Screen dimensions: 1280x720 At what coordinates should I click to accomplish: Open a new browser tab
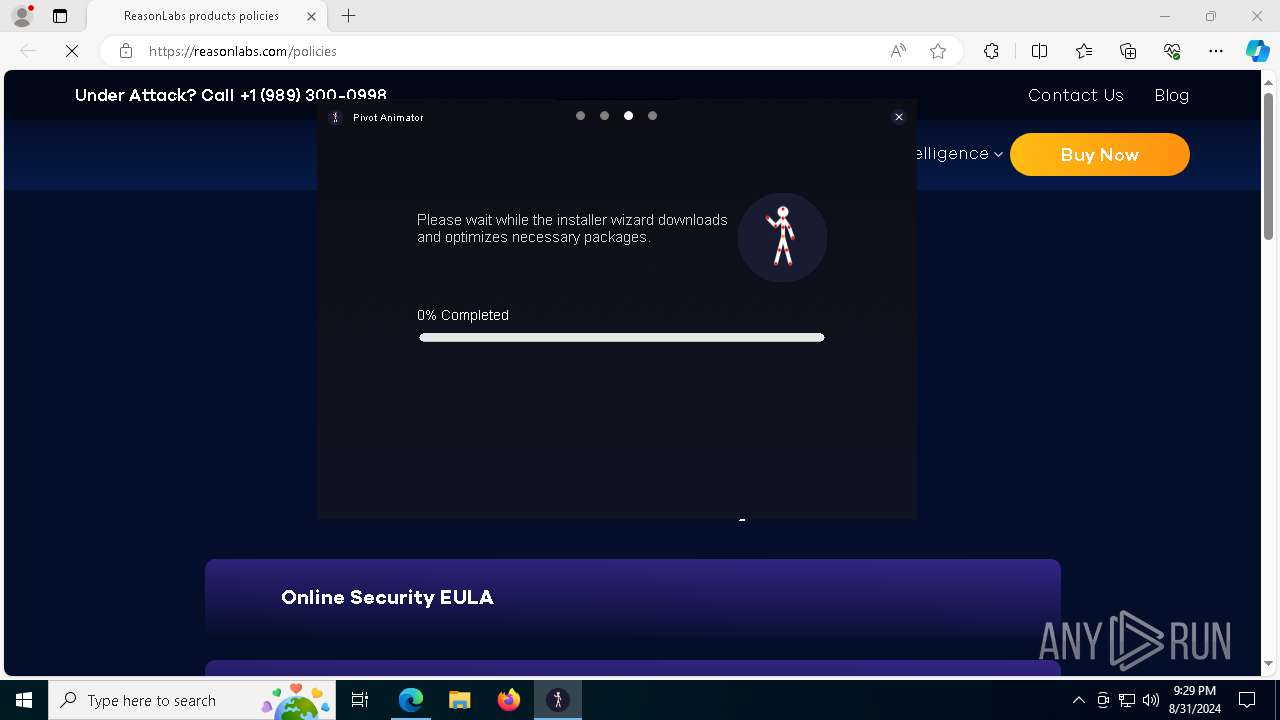pos(348,16)
